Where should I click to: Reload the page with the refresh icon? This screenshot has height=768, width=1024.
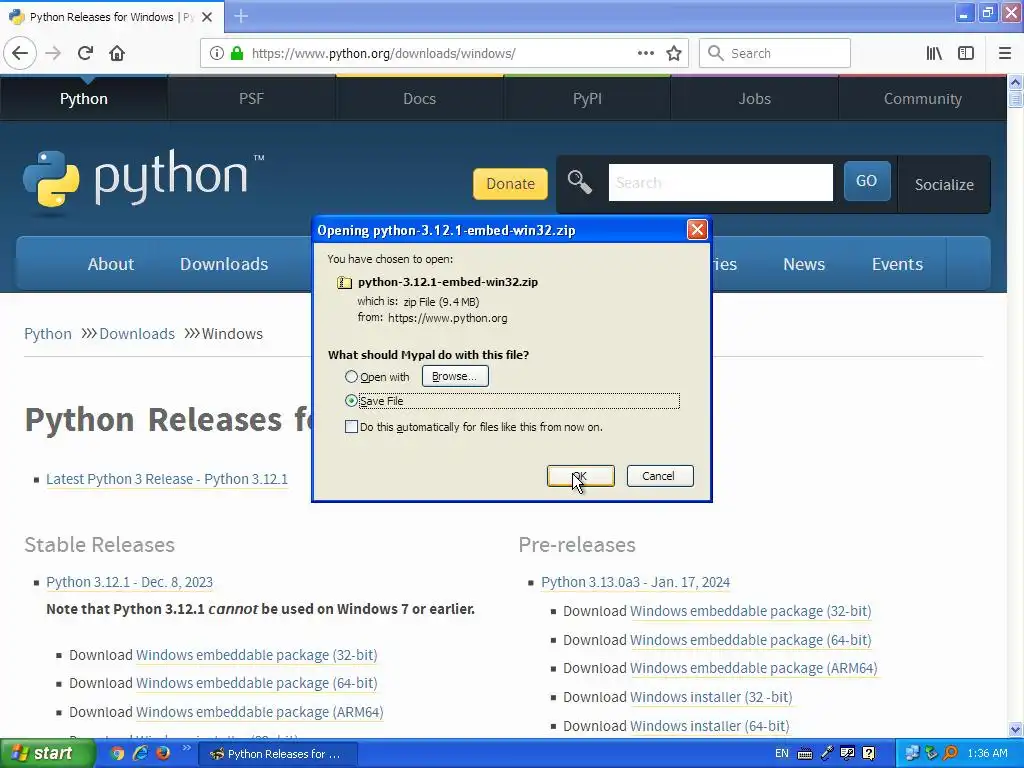coord(86,54)
